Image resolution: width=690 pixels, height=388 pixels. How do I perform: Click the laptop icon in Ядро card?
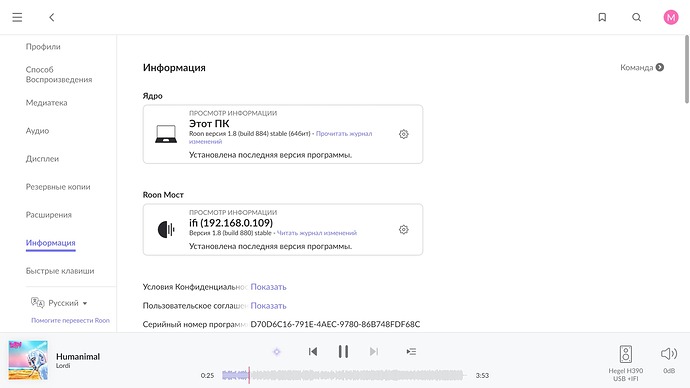166,134
